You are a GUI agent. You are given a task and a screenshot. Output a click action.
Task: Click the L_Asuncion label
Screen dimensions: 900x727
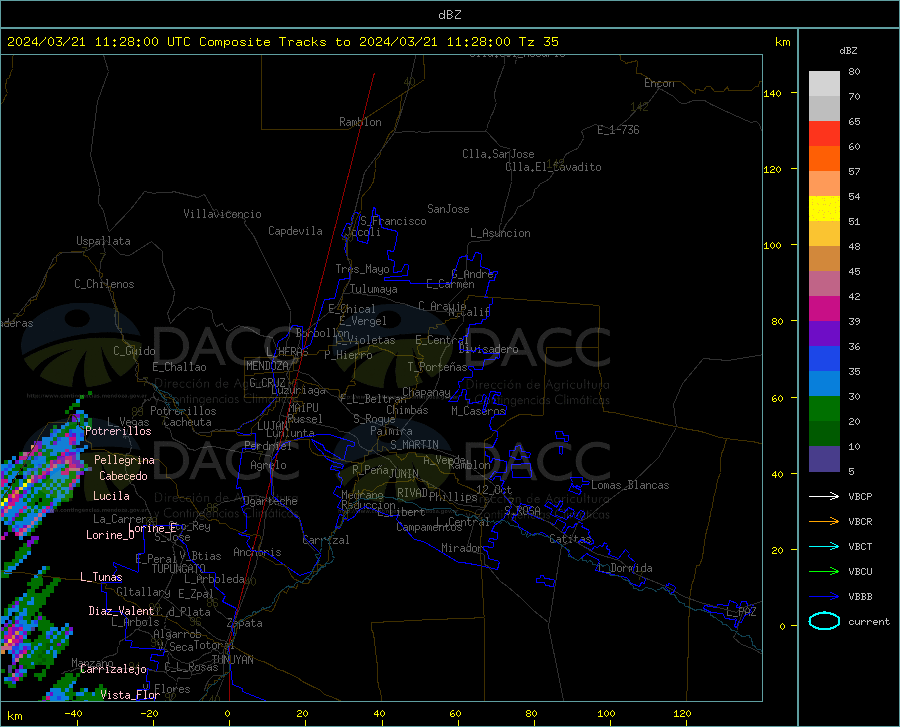click(x=500, y=233)
